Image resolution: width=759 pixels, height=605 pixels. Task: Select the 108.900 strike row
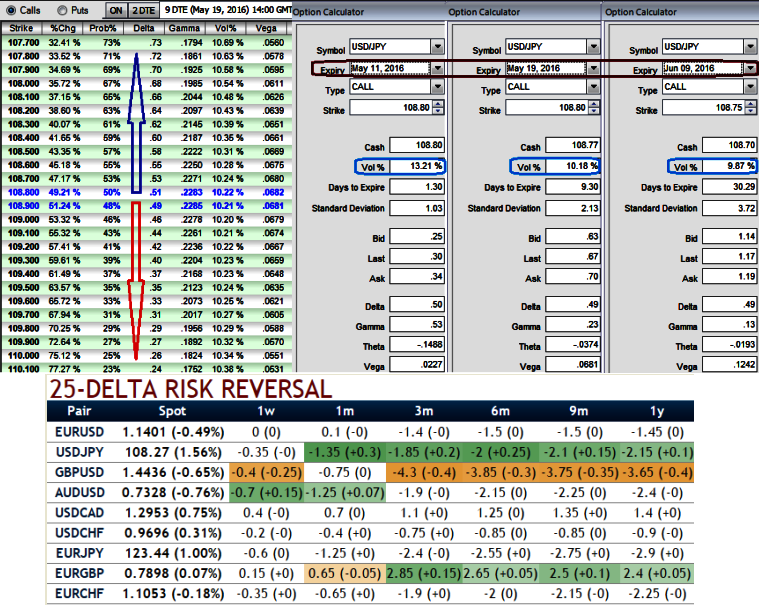[146, 206]
